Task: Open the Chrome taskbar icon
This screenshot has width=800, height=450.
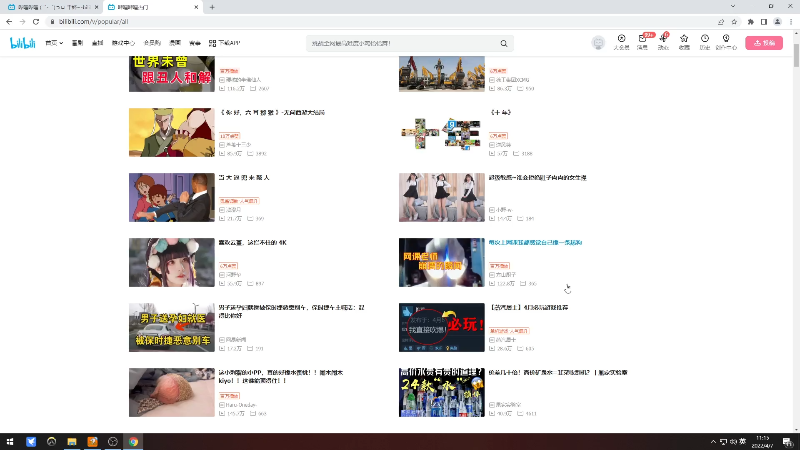Action: coord(133,442)
